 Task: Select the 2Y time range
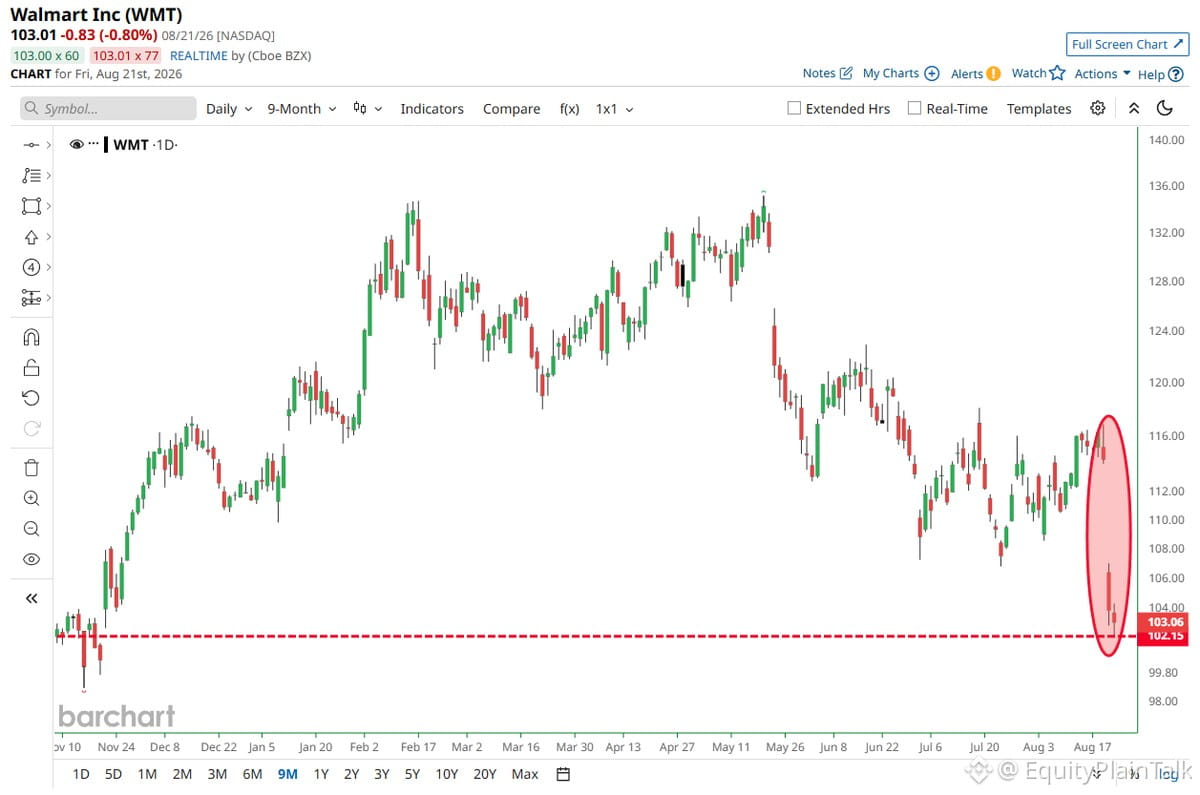pos(351,774)
